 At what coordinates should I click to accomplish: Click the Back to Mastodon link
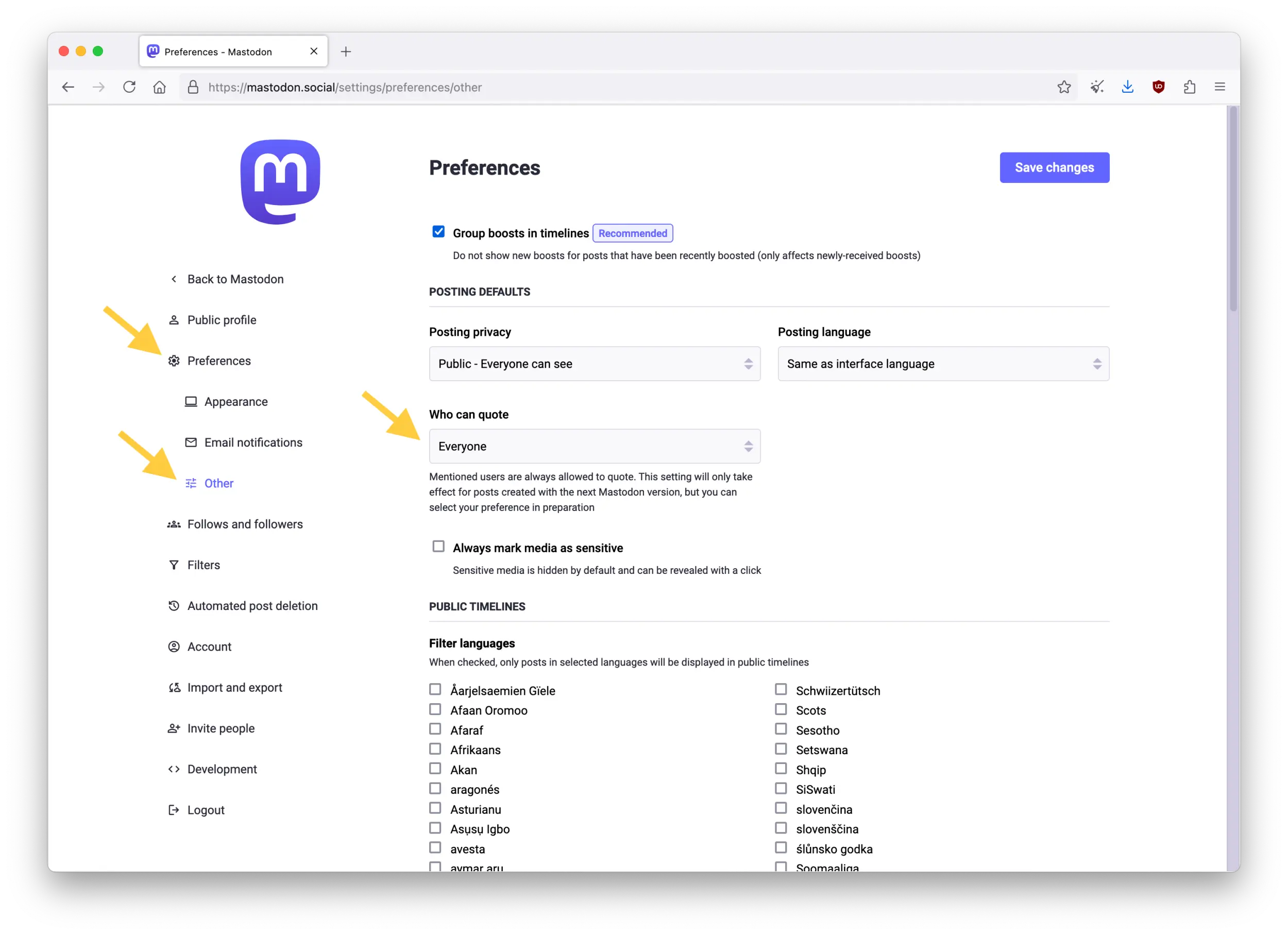(x=234, y=279)
